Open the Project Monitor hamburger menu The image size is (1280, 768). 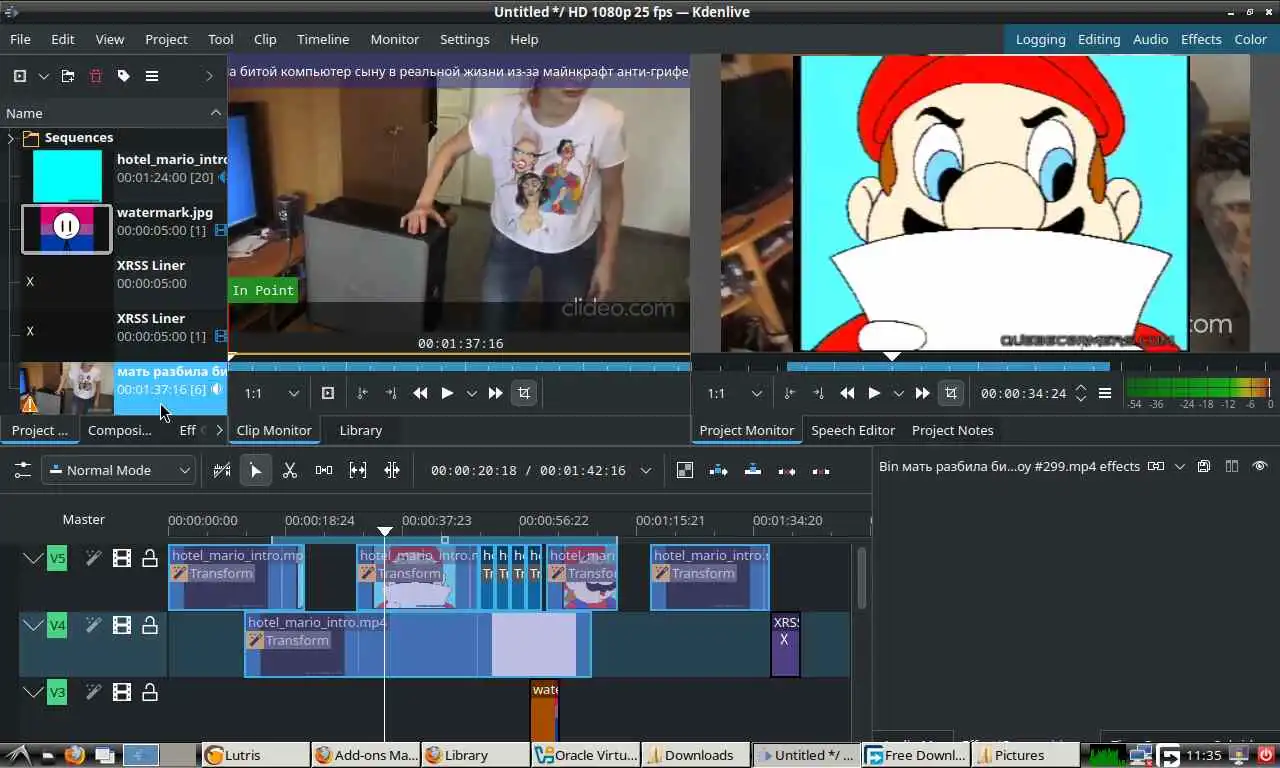pos(1105,394)
